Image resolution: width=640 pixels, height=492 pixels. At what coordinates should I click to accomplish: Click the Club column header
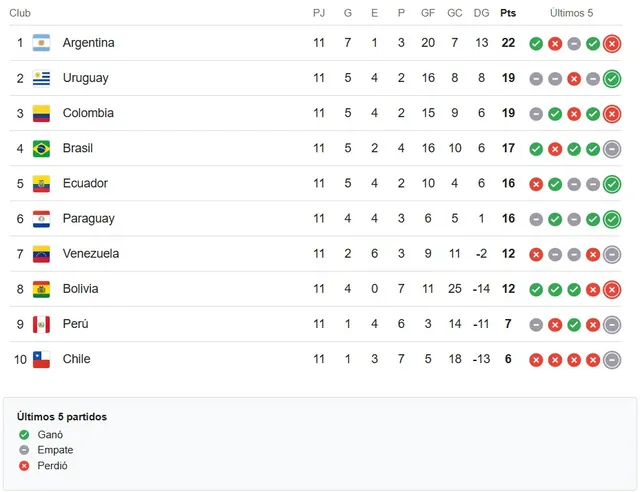pyautogui.click(x=20, y=13)
